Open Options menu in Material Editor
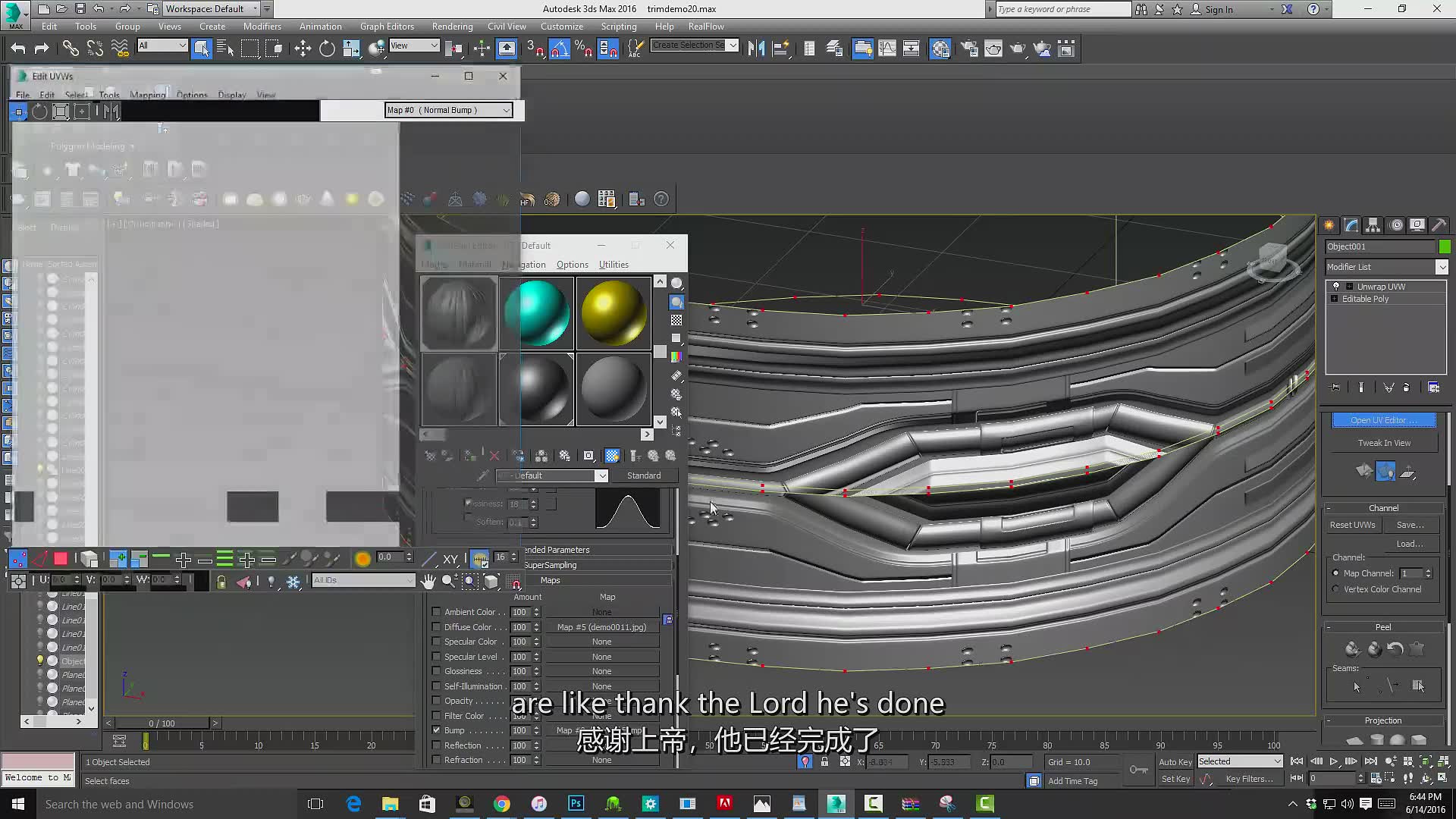The width and height of the screenshot is (1456, 819). pos(573,265)
